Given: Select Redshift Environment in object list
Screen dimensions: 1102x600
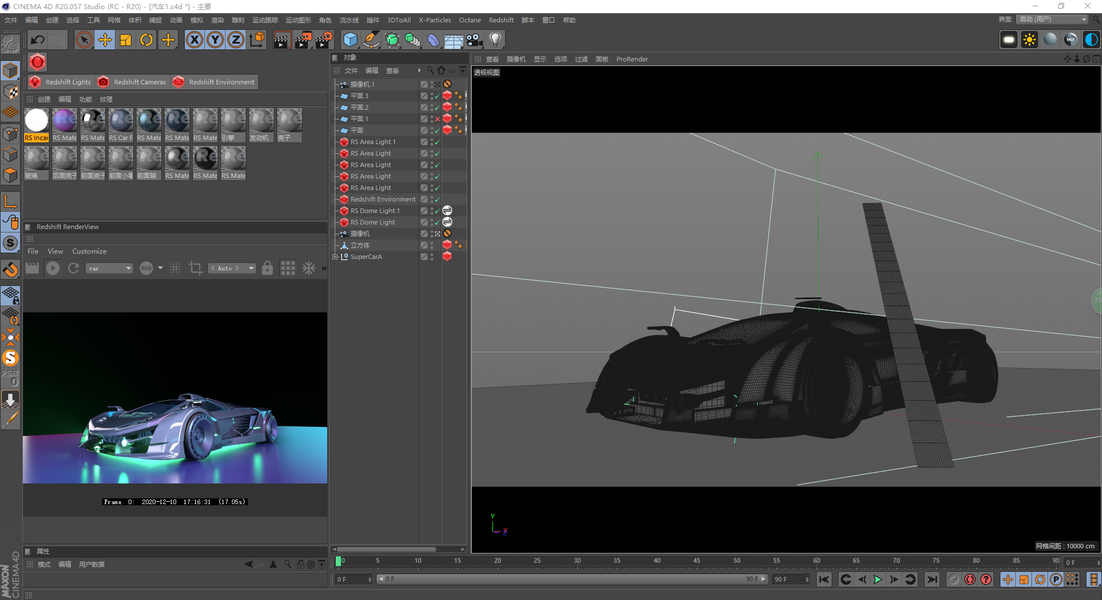Looking at the screenshot, I should [382, 199].
